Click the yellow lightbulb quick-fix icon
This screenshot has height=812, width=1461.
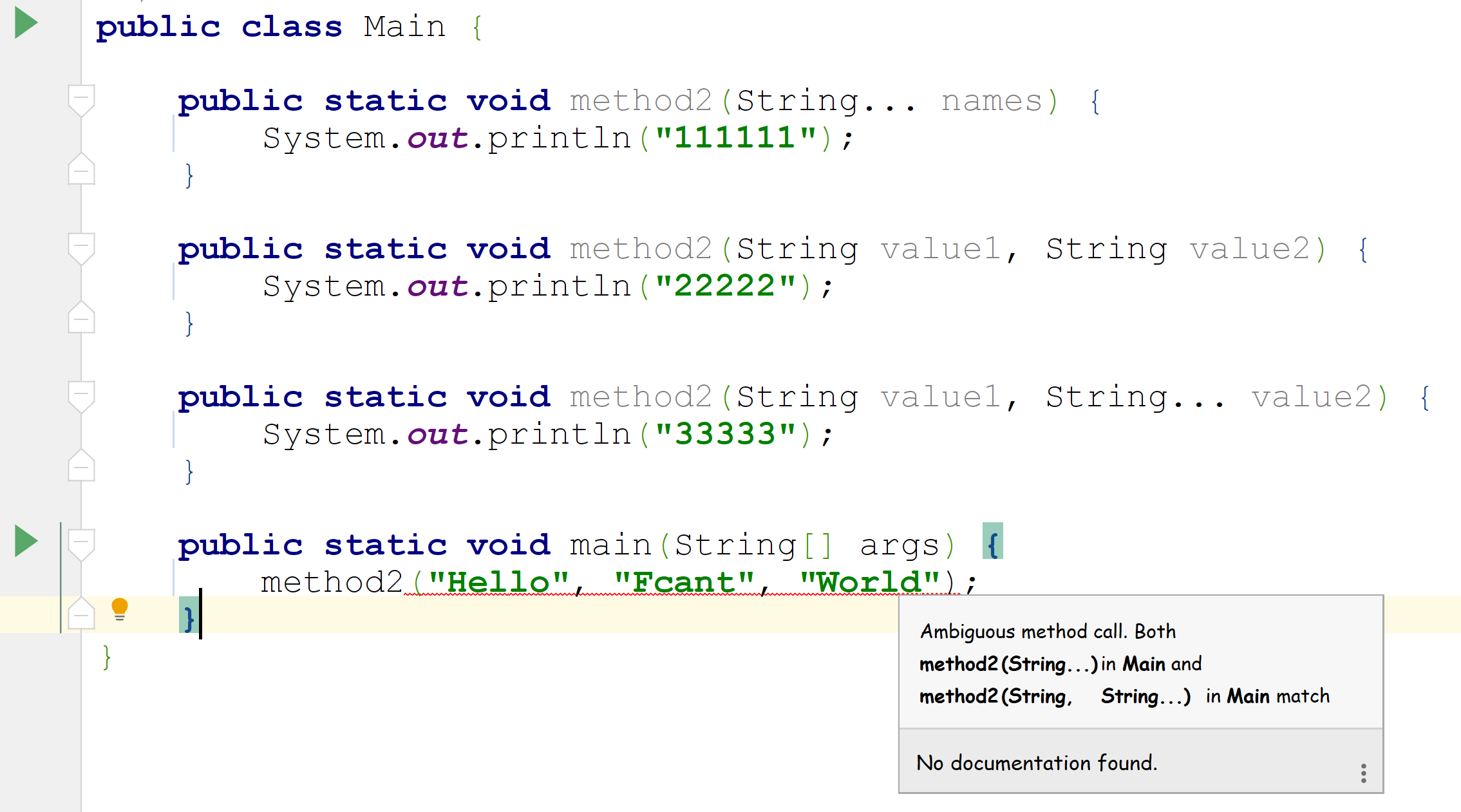click(120, 609)
